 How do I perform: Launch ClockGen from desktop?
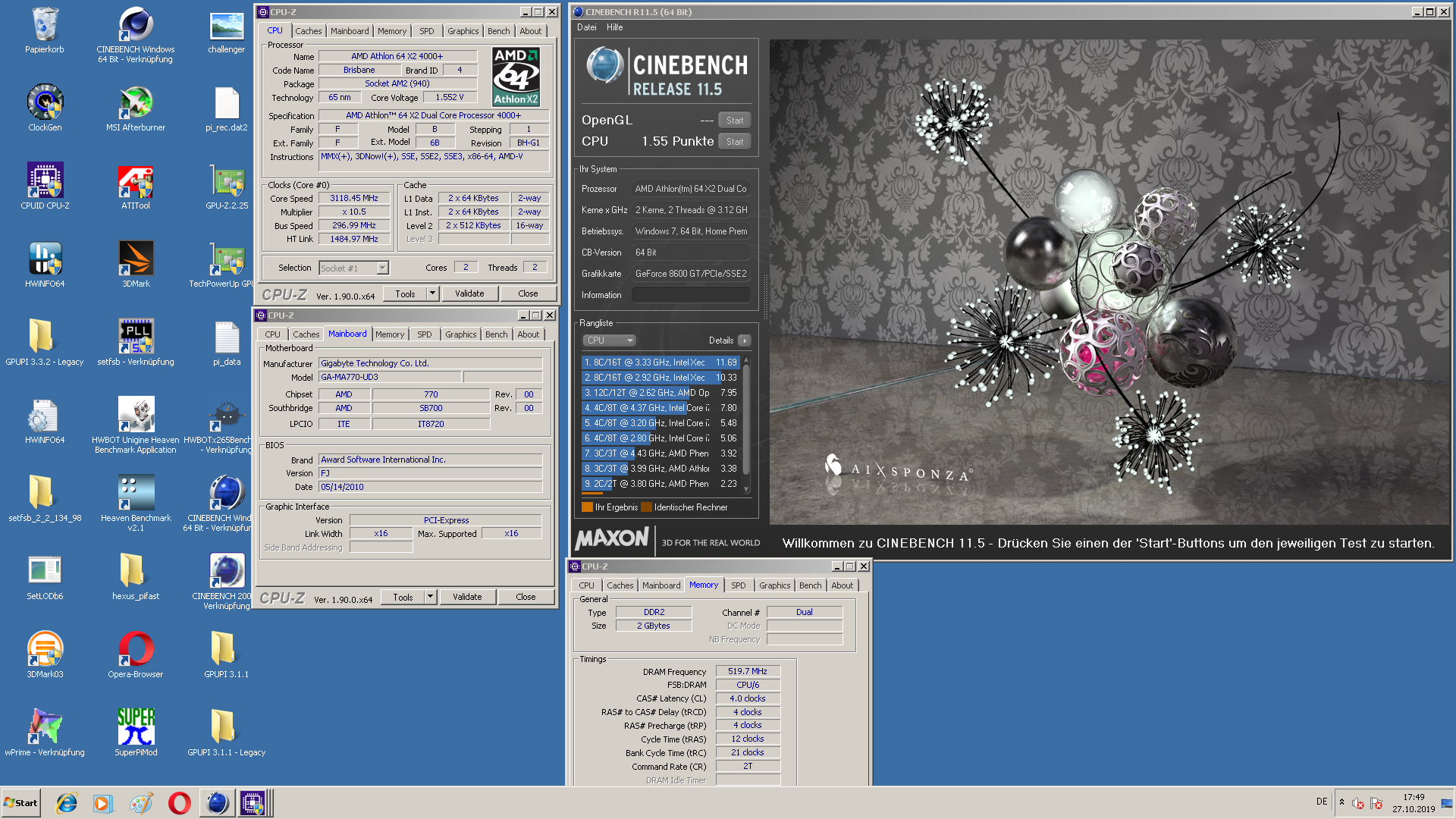pos(45,108)
